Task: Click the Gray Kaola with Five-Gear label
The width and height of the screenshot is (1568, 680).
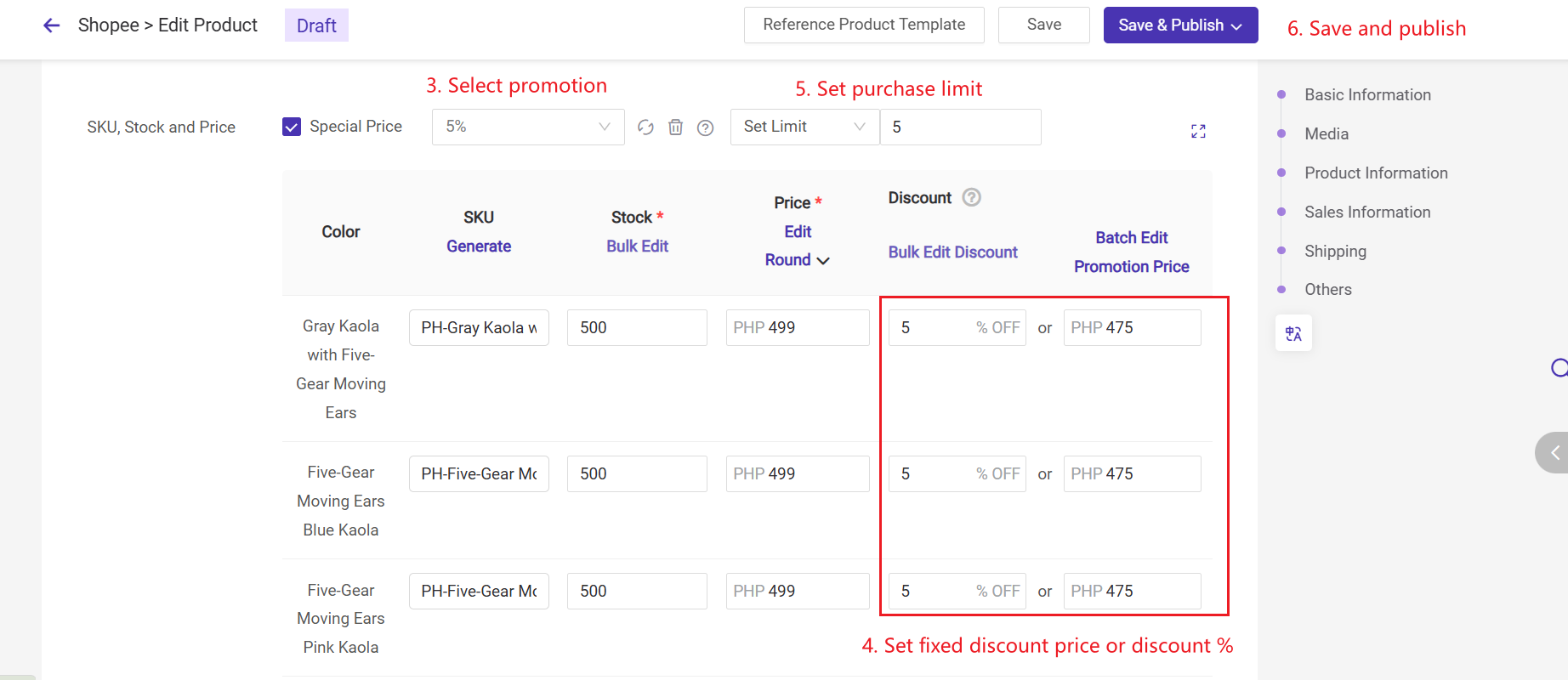Action: click(x=341, y=369)
